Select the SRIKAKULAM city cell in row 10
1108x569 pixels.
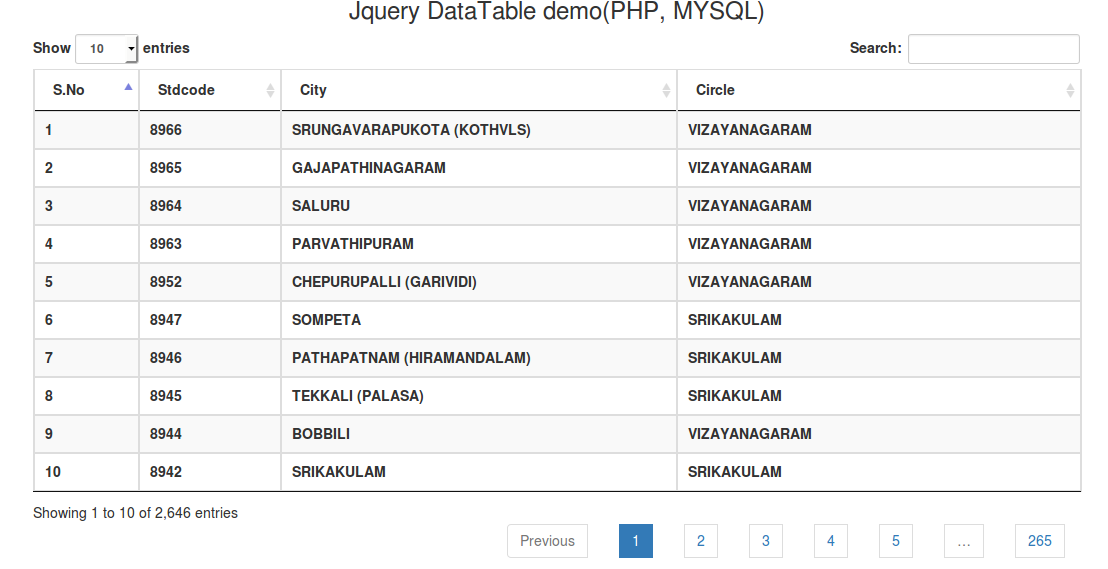click(x=479, y=472)
